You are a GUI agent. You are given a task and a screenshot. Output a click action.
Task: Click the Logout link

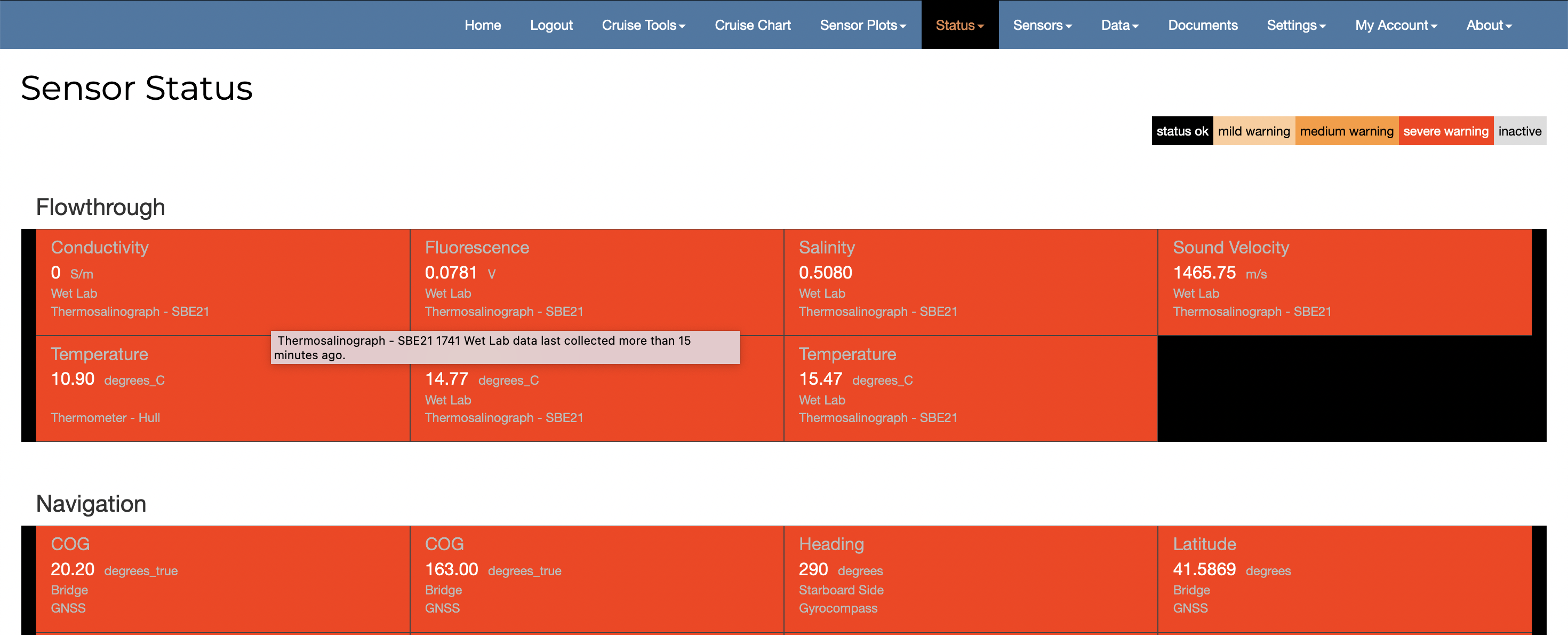[551, 25]
